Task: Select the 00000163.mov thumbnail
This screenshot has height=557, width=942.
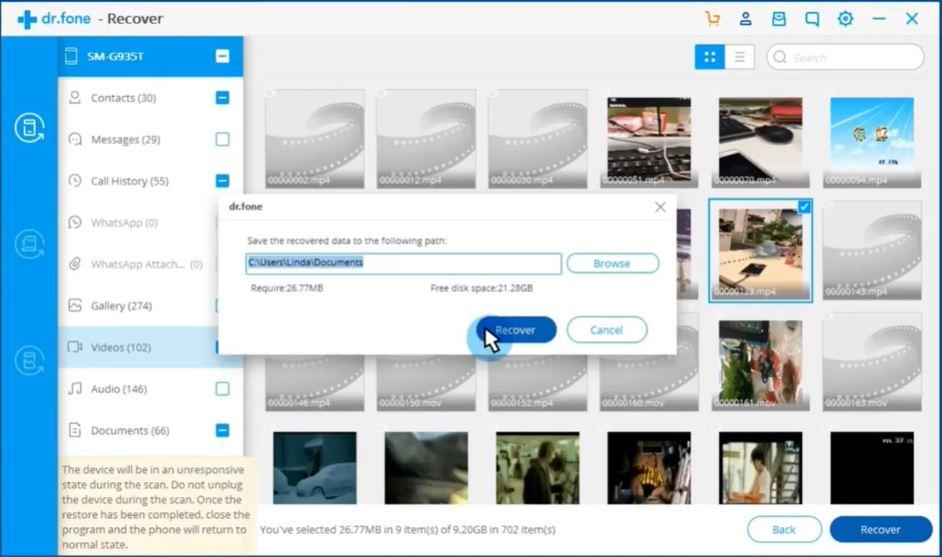Action: tap(872, 362)
